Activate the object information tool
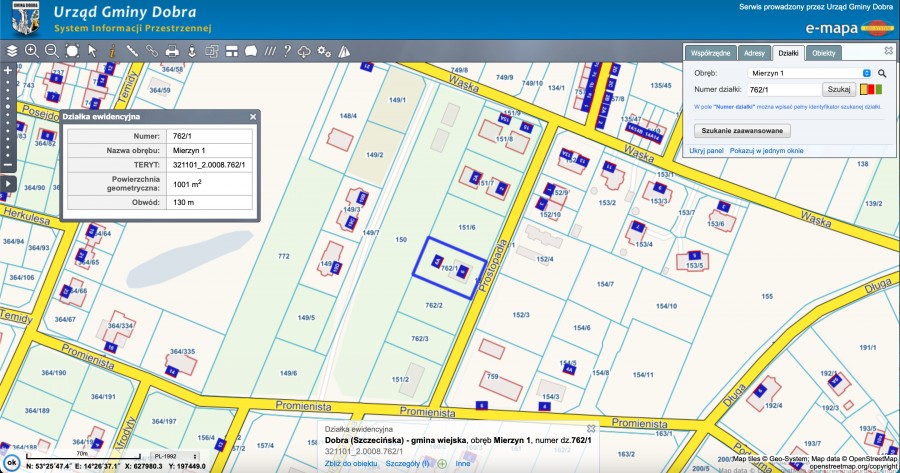The height and width of the screenshot is (473, 900). [111, 50]
